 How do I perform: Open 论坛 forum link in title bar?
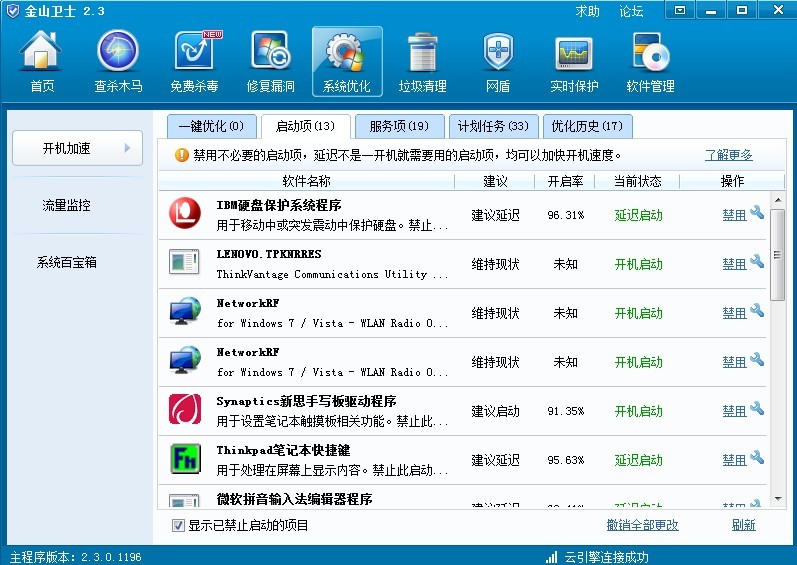tap(631, 11)
